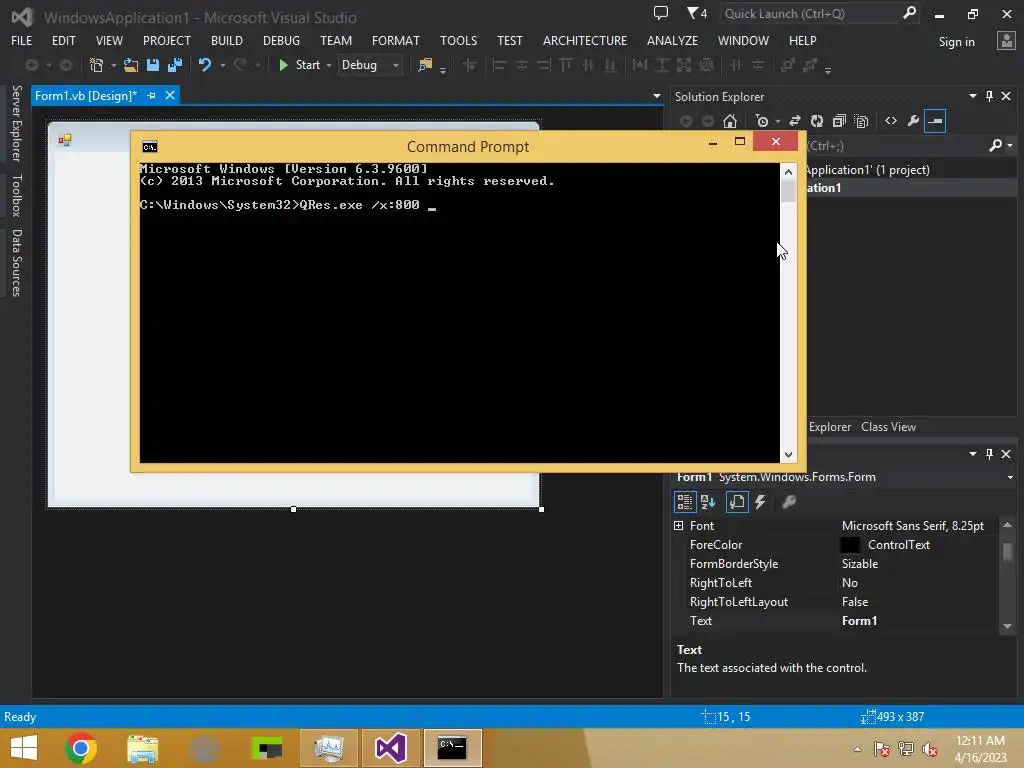Click the Home icon in Solution Explorer
The image size is (1024, 768).
[x=730, y=121]
